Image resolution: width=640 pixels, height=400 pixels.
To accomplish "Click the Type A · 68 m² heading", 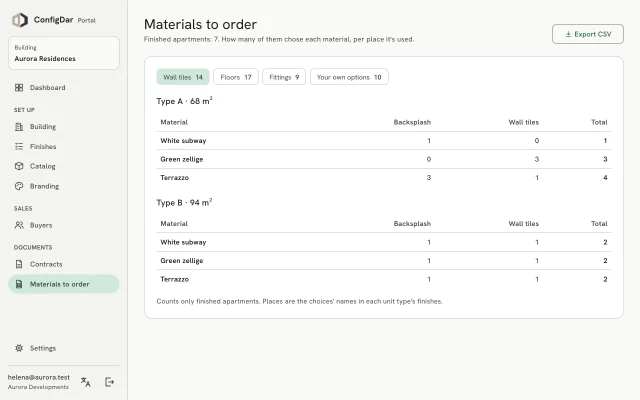I will [x=184, y=101].
